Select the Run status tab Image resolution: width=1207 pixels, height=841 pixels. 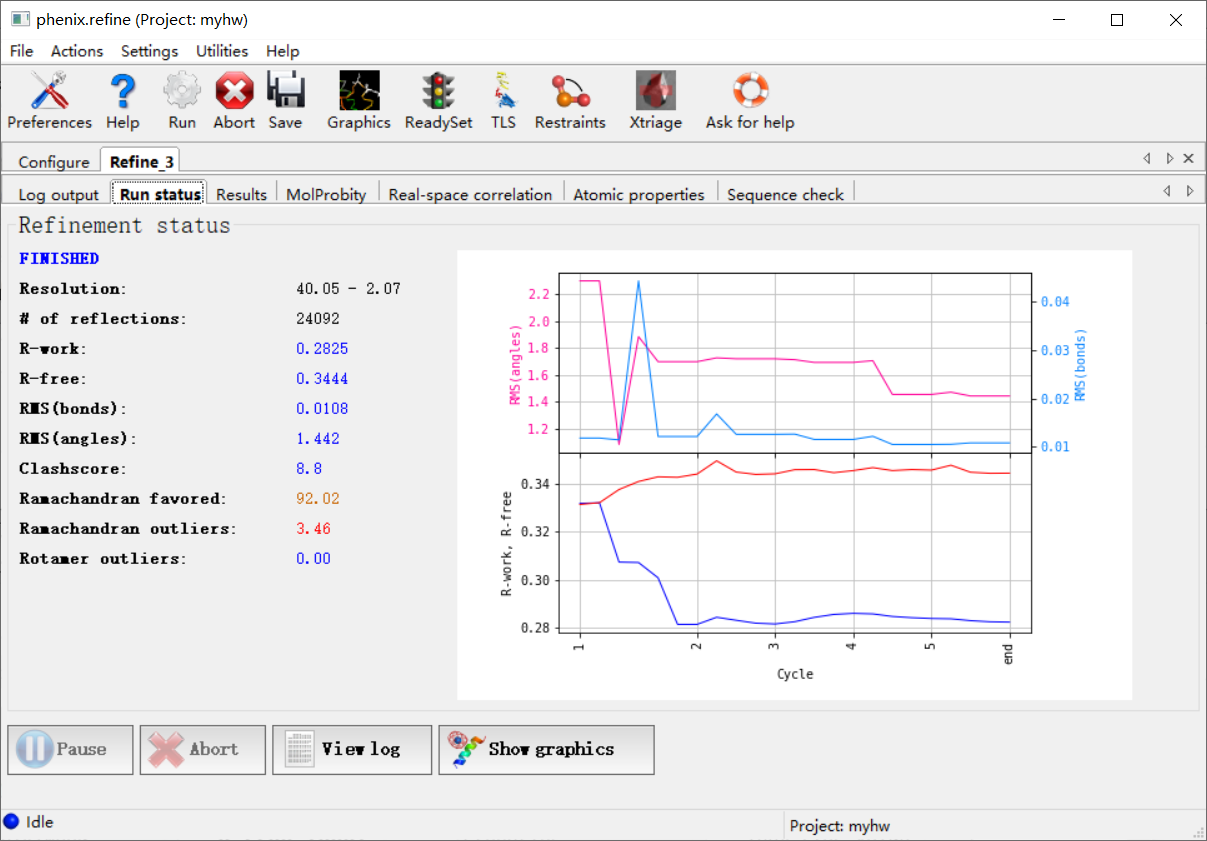click(160, 194)
